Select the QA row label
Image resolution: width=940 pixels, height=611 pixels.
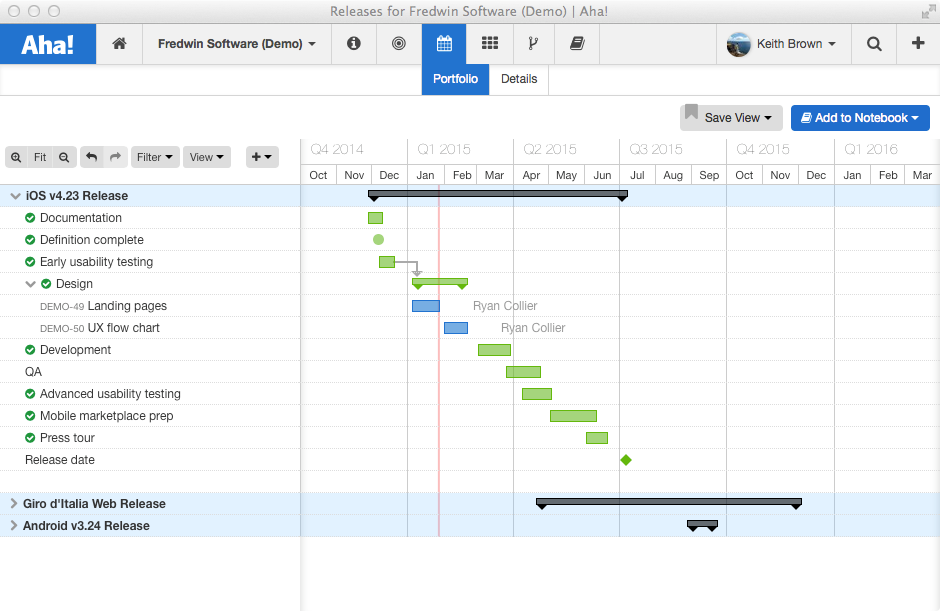pos(34,372)
